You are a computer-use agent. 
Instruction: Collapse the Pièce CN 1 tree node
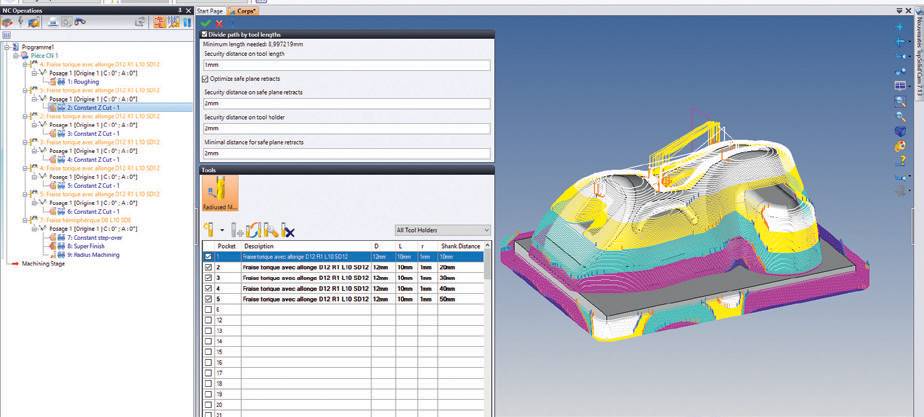13,56
